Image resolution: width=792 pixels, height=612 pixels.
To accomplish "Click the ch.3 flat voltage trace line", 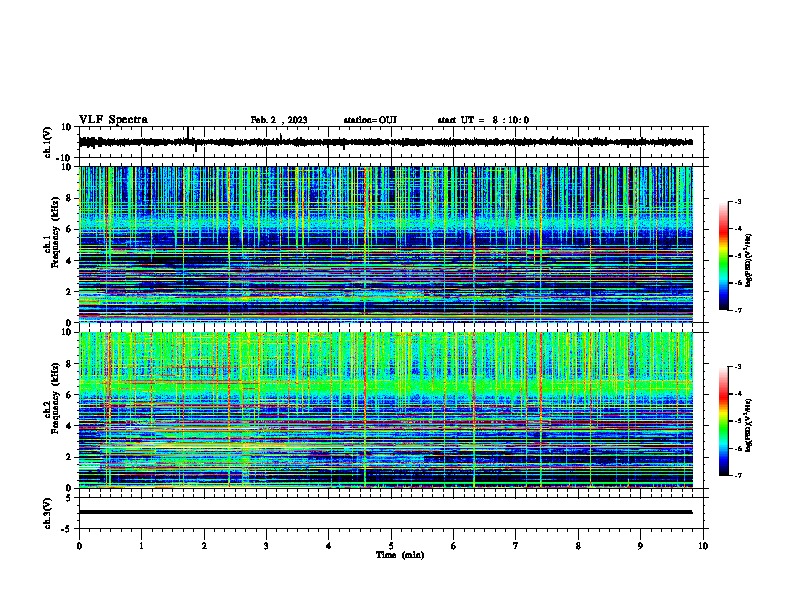I will 385,512.
